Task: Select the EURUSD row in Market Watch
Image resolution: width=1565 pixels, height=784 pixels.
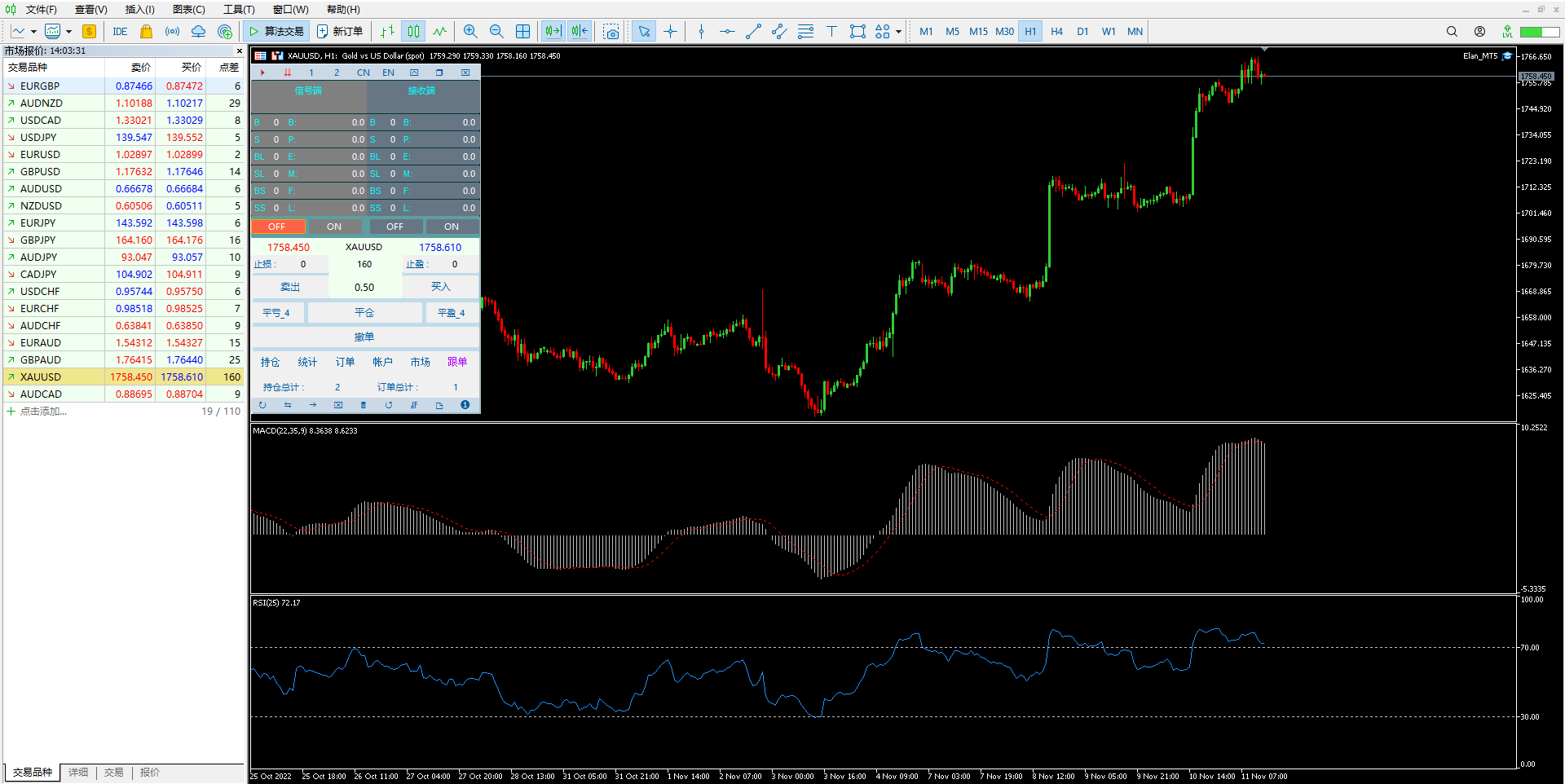Action: (124, 155)
